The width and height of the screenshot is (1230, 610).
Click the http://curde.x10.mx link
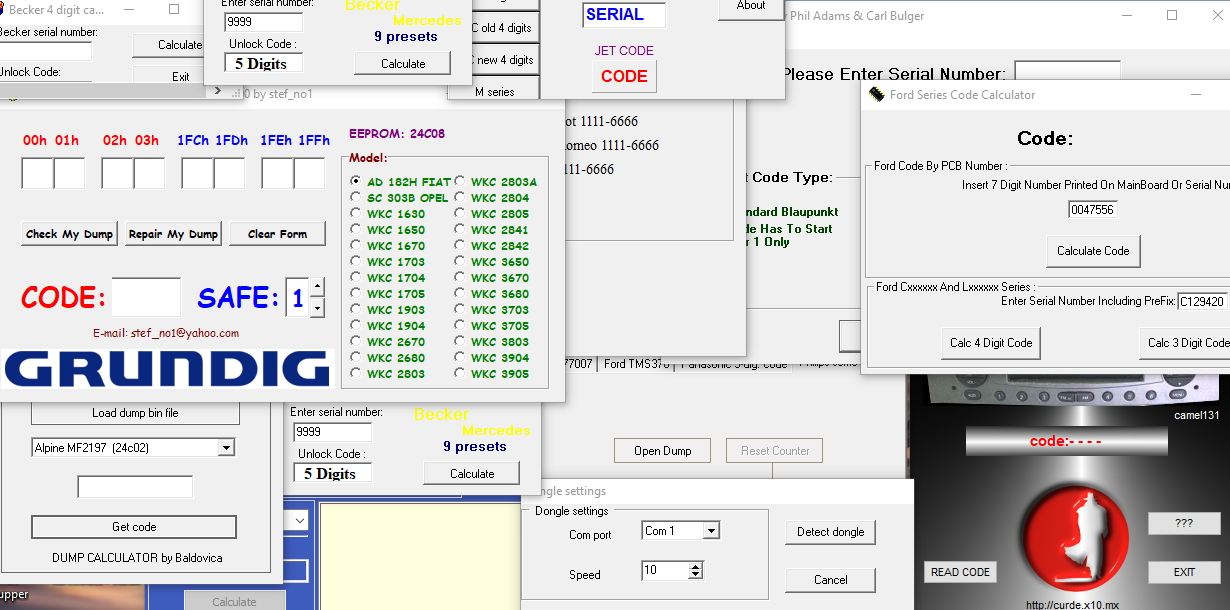coord(1072,604)
